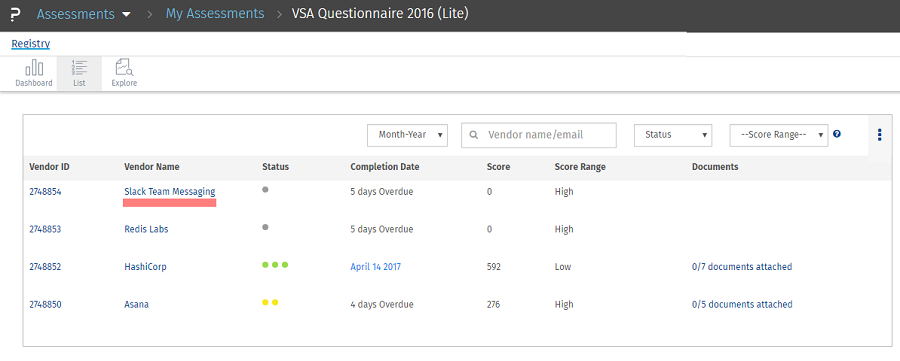Sort by Score Range column header

[x=580, y=167]
